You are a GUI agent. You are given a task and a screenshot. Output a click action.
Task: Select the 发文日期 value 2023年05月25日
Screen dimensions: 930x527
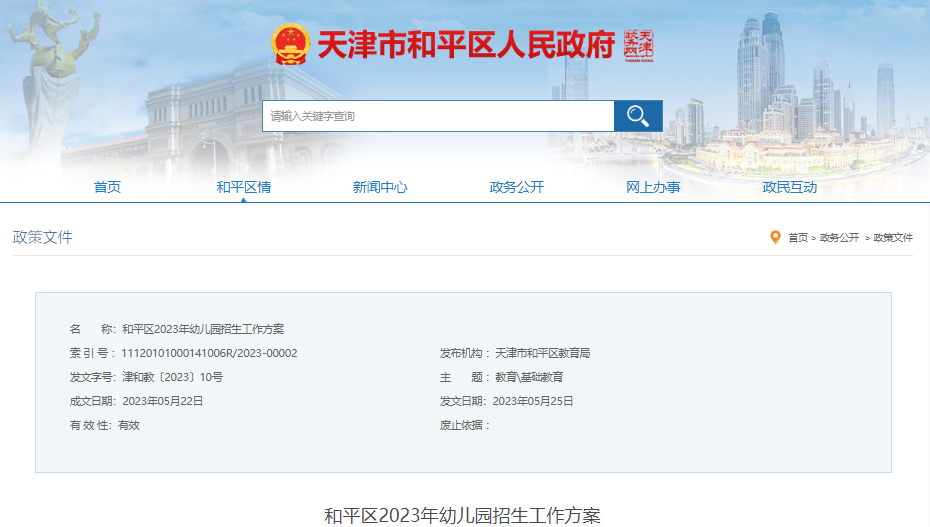click(533, 401)
